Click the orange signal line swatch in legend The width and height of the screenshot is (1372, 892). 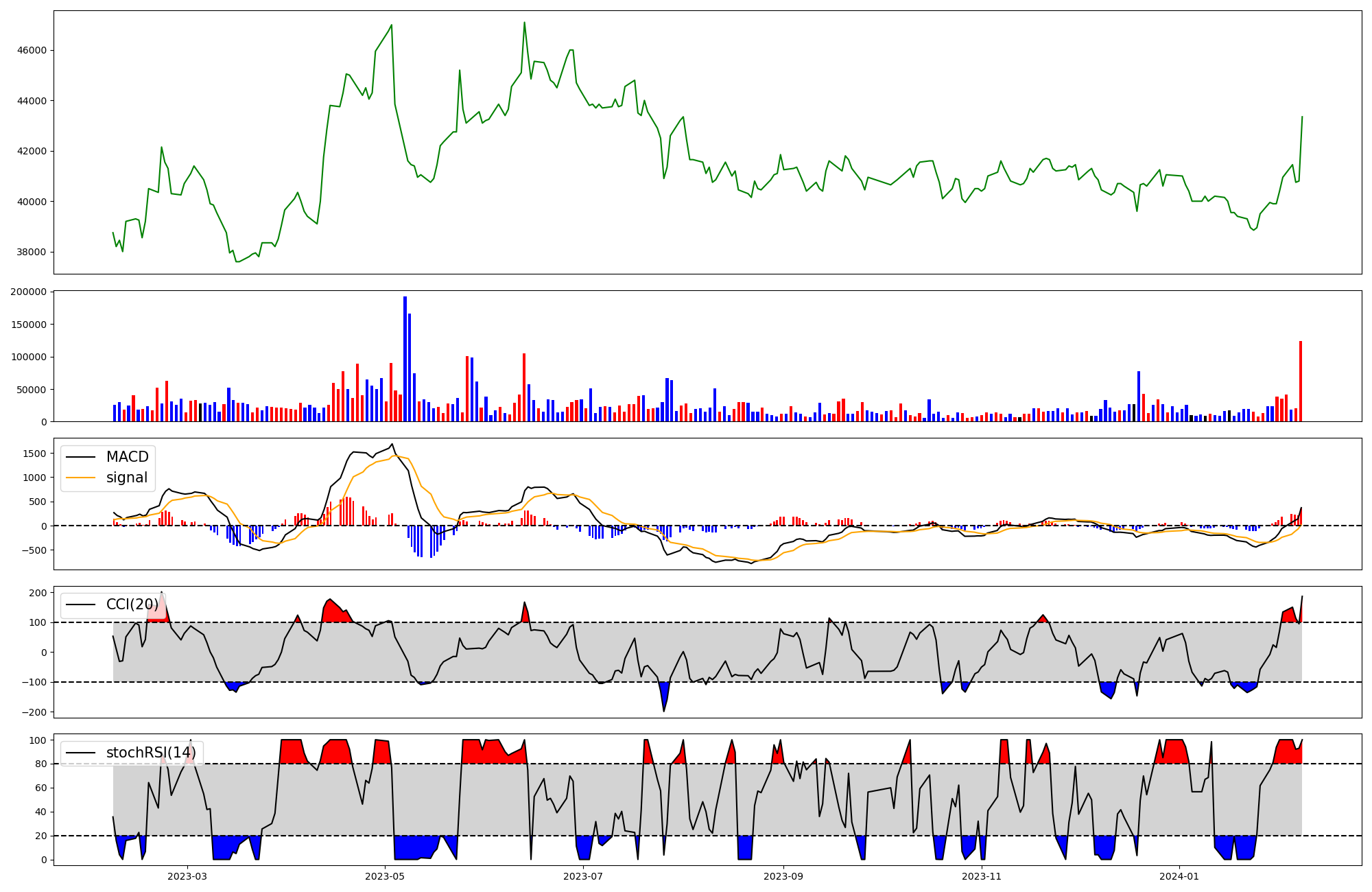point(82,478)
